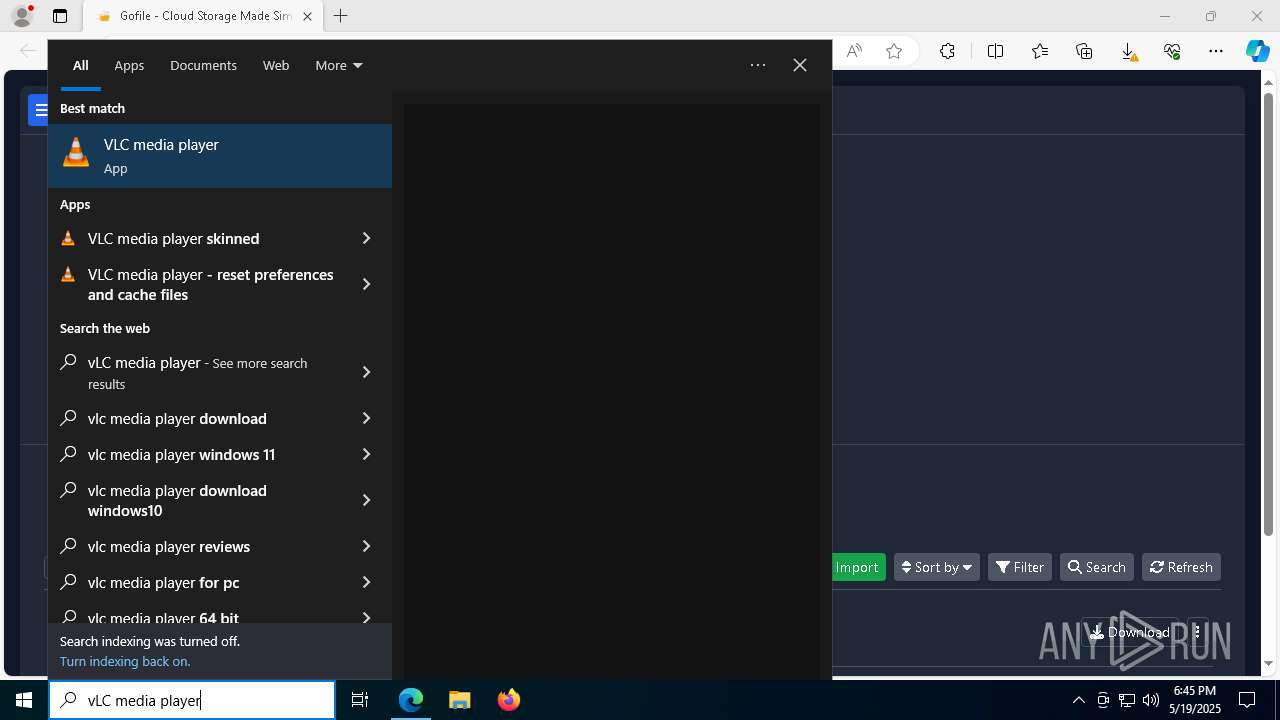This screenshot has height=720, width=1280.
Task: Expand VLC media player skinned chevron
Action: coord(366,238)
